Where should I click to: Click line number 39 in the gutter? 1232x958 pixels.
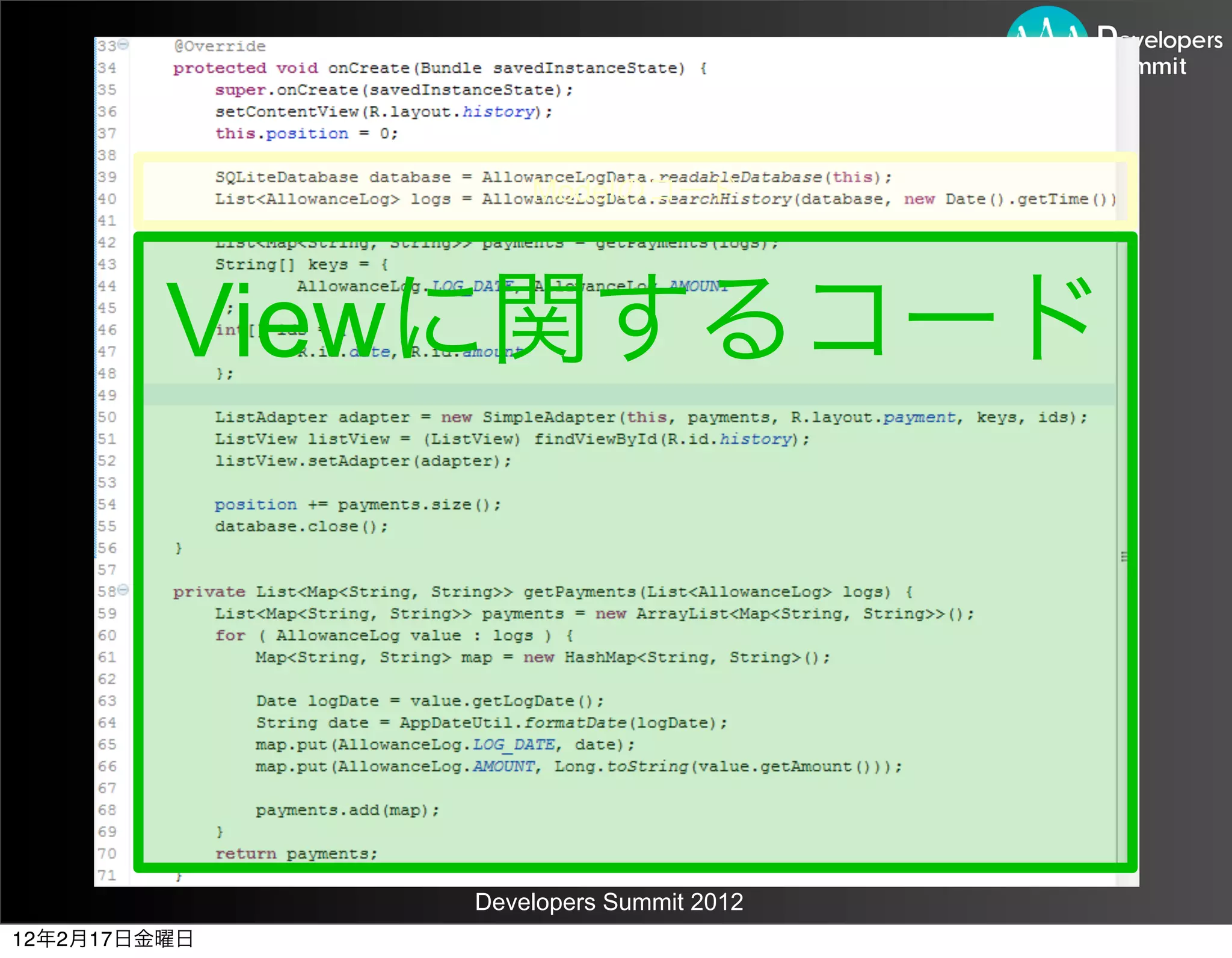tap(107, 177)
